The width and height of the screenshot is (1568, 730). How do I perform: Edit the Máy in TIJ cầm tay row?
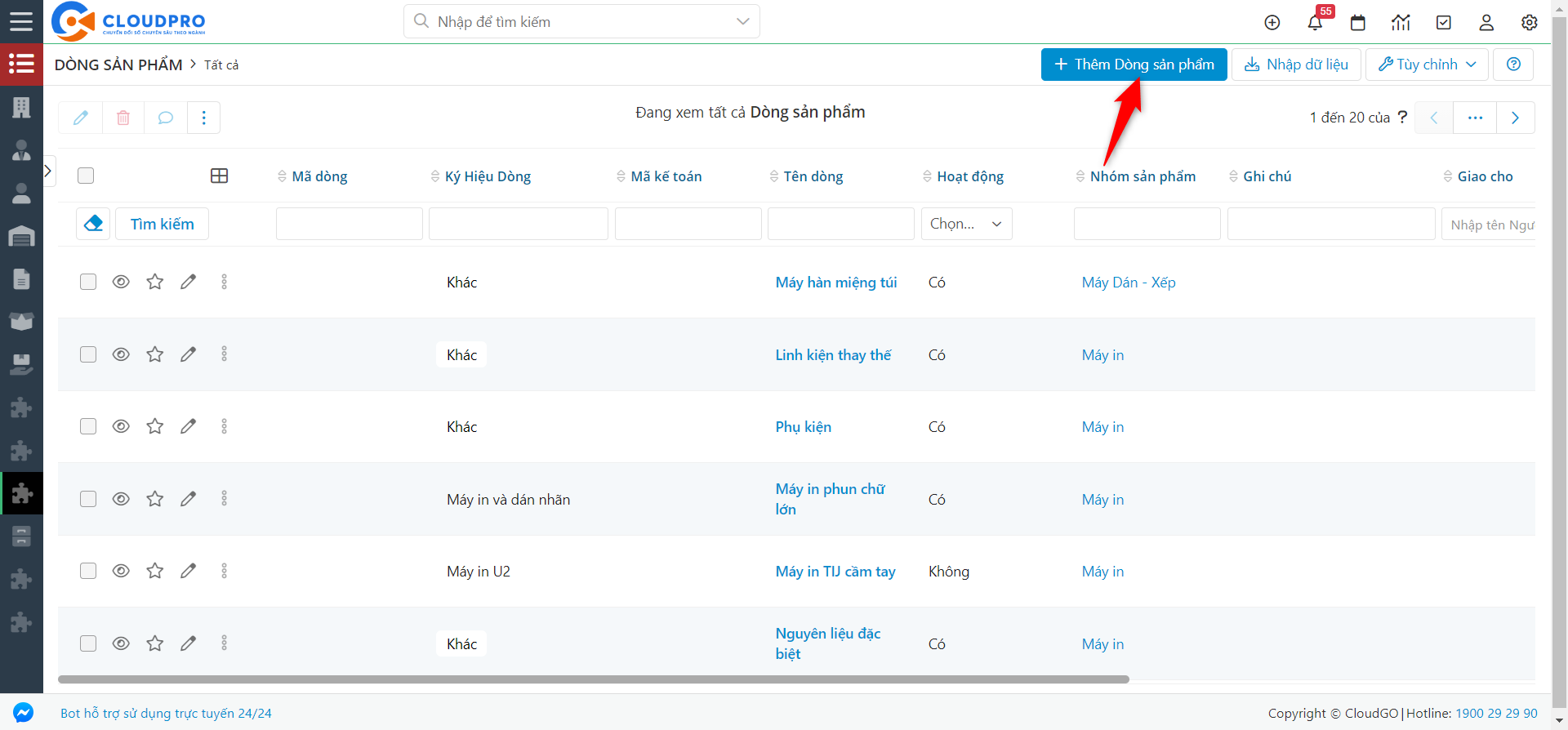click(x=189, y=571)
